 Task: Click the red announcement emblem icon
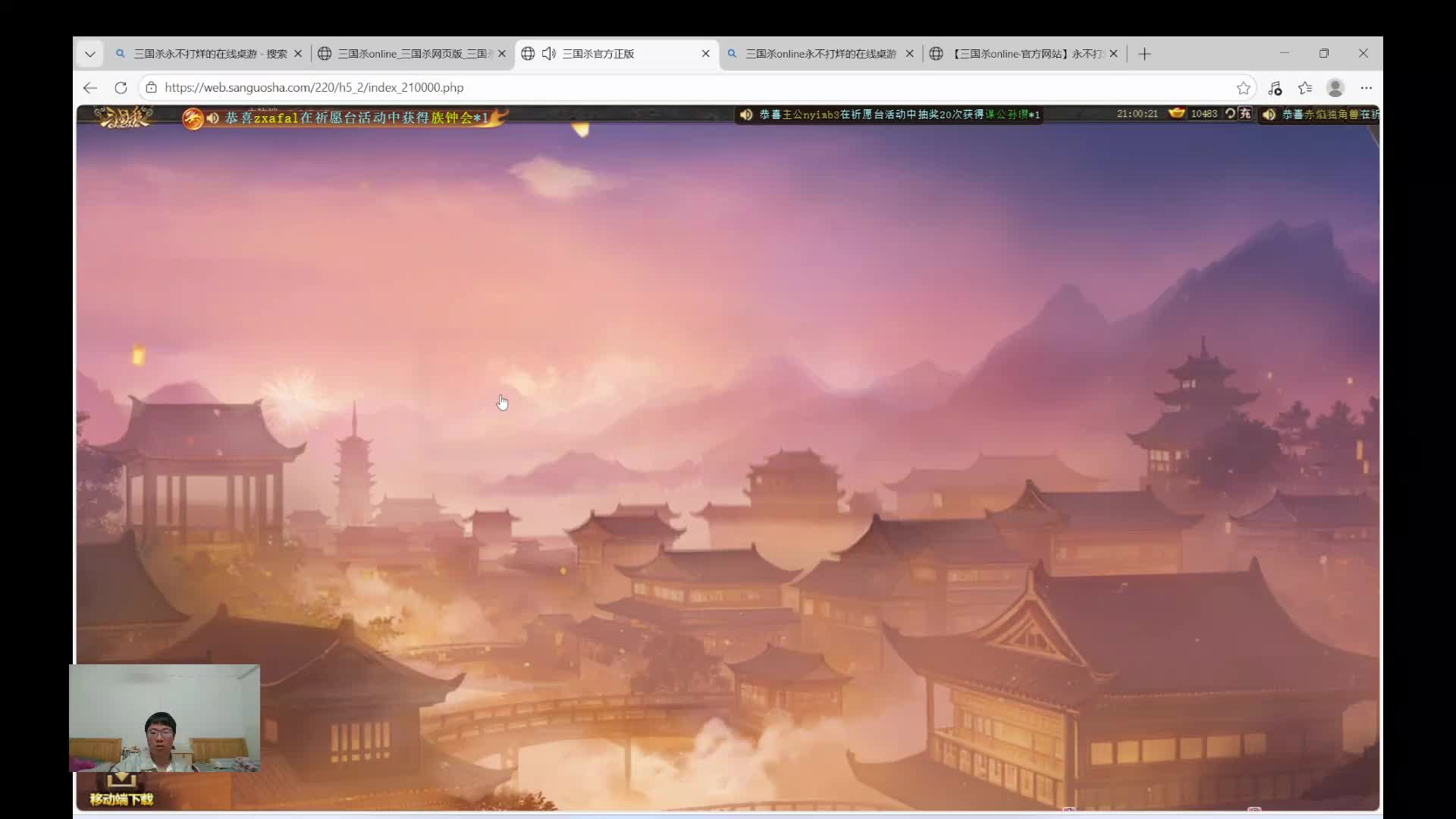pos(193,118)
